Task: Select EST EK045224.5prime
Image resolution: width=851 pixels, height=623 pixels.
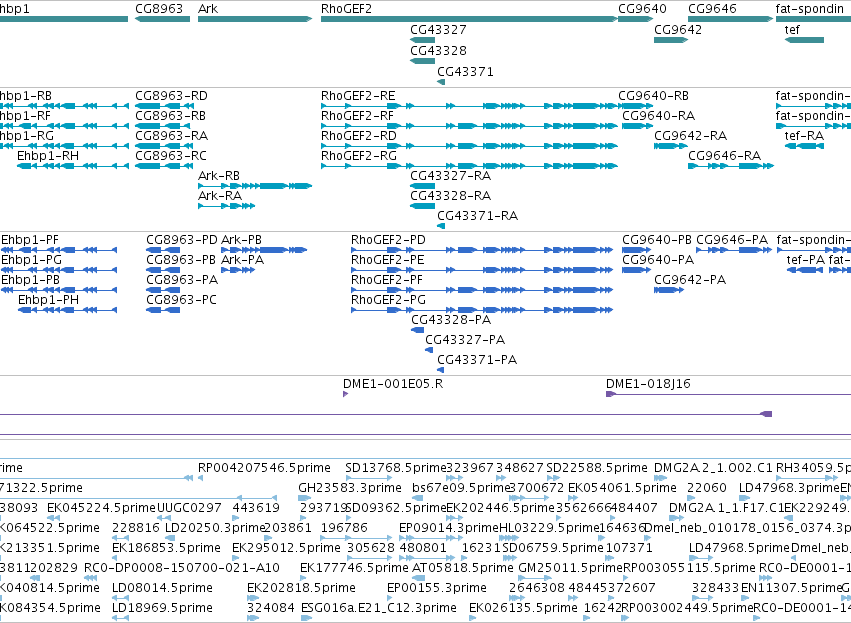Action: [101, 508]
